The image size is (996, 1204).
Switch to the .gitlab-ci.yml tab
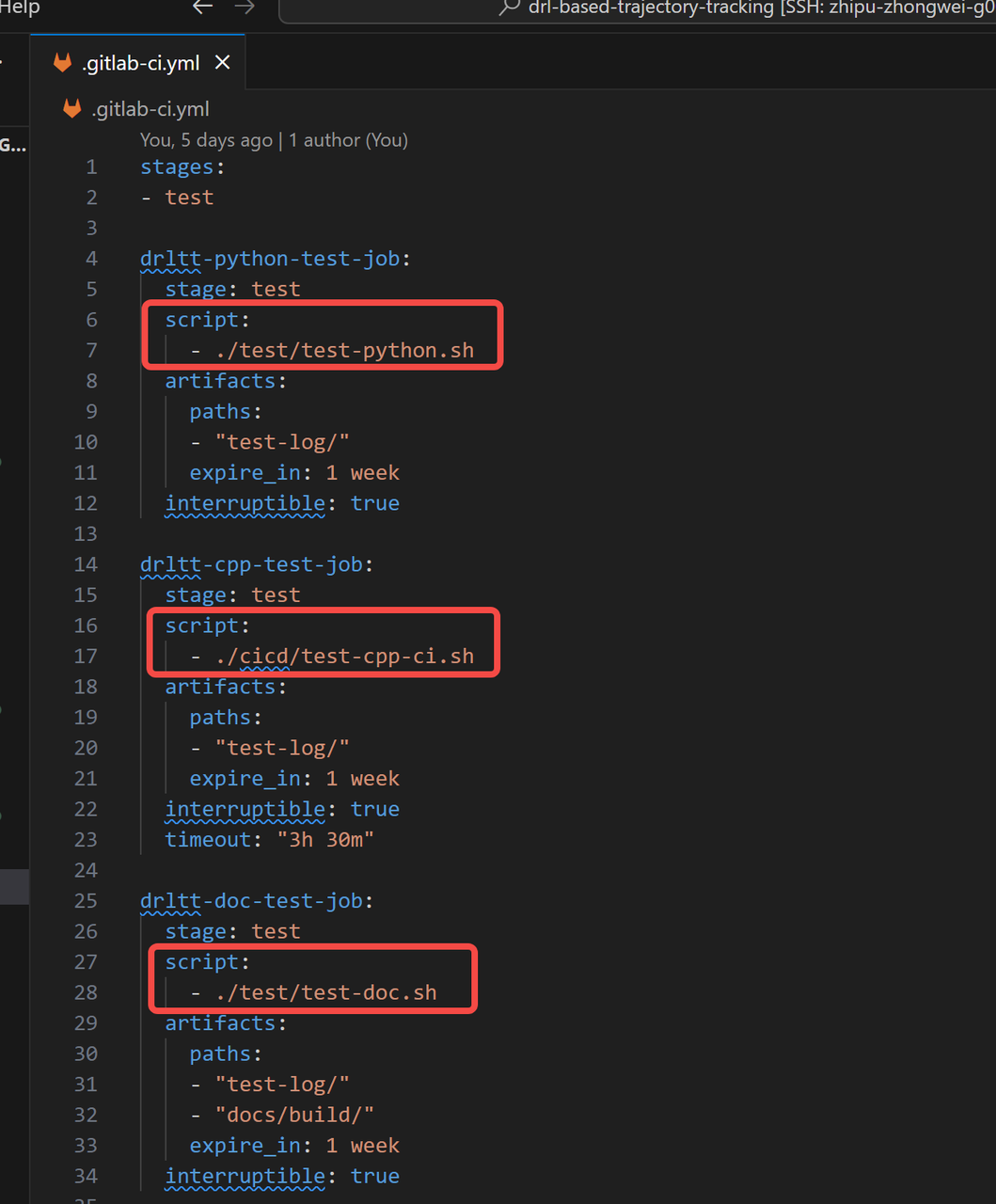141,63
